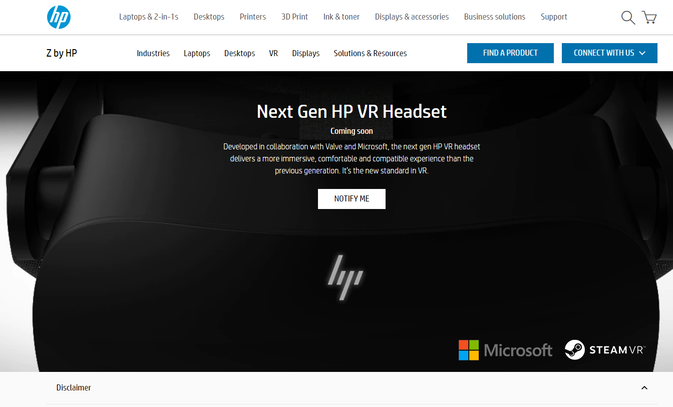Select VR in Z by HP nav
Viewport: 673px width, 407px height.
(x=273, y=53)
